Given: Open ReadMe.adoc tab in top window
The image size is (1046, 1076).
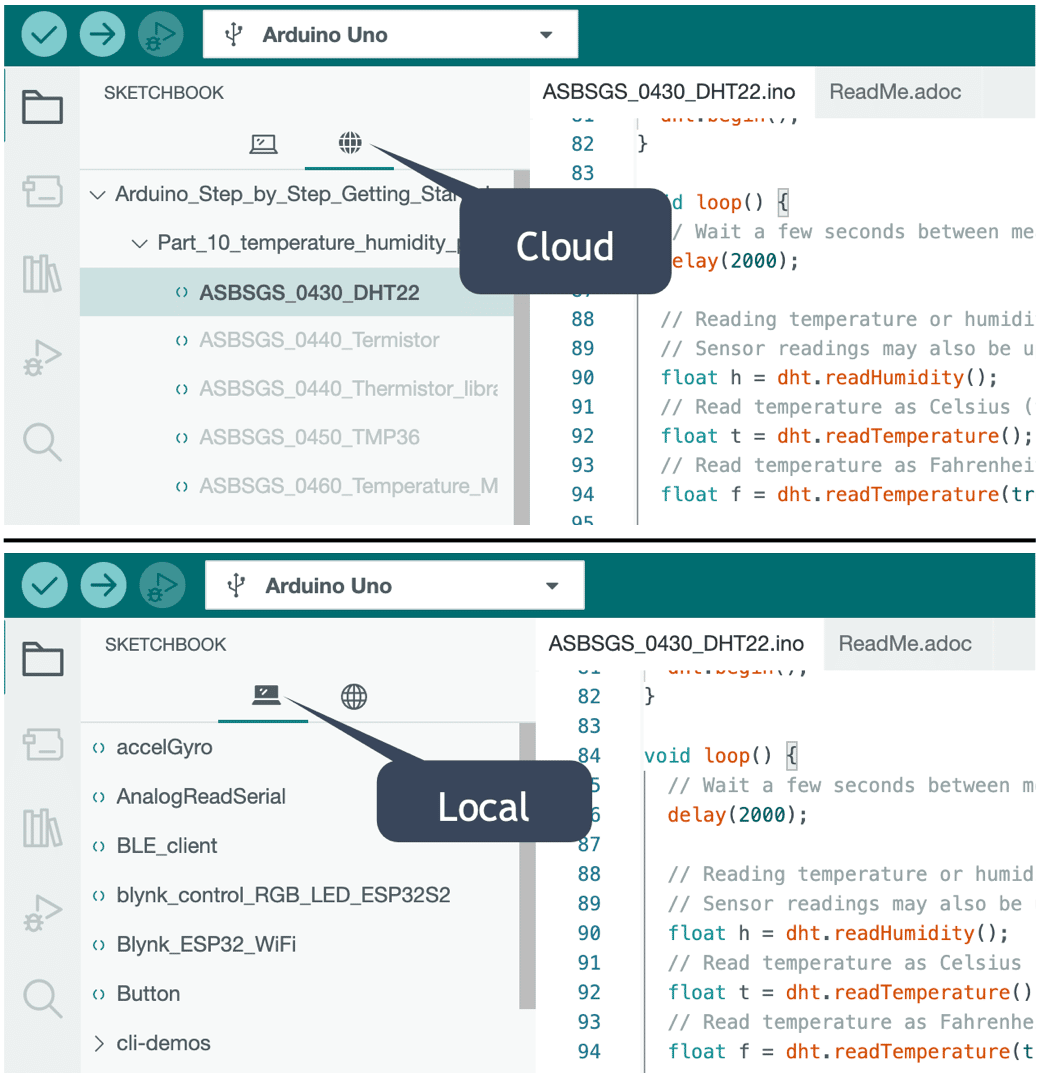Looking at the screenshot, I should (x=895, y=92).
